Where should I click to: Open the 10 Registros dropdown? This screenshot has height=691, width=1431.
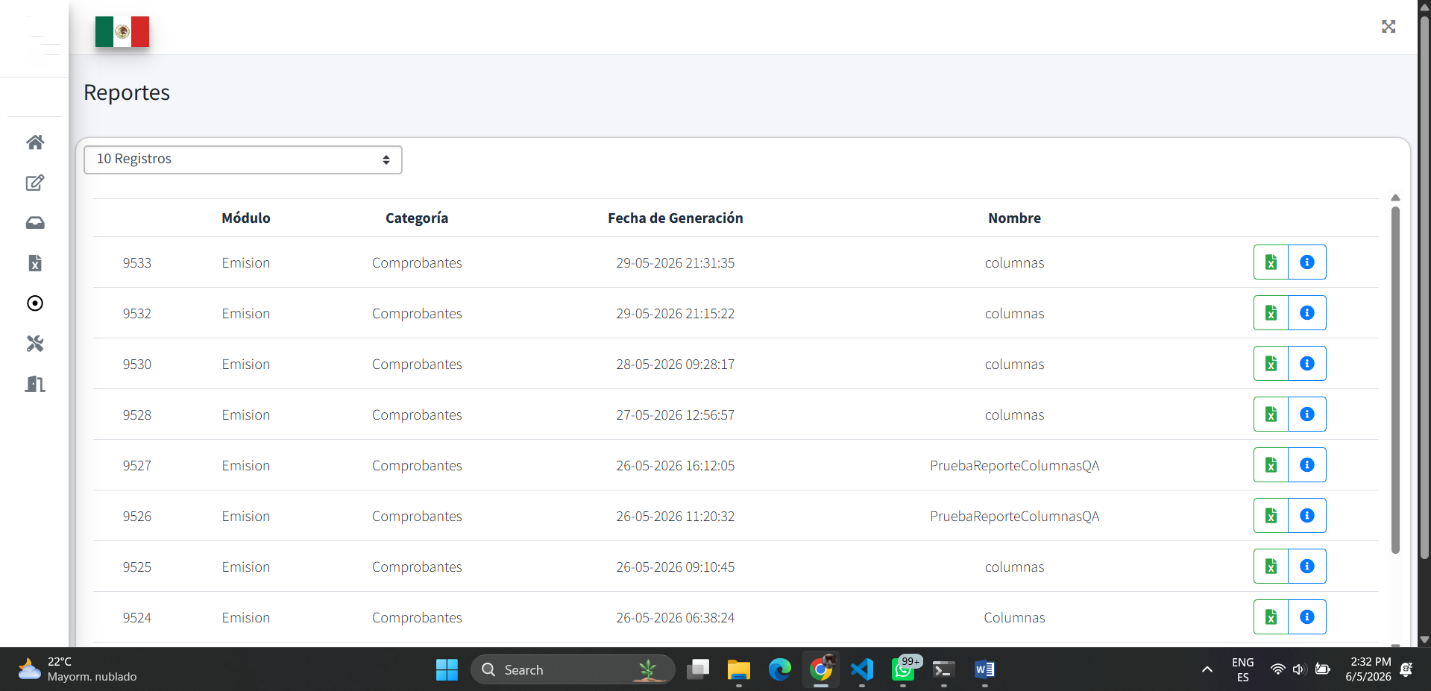point(243,159)
